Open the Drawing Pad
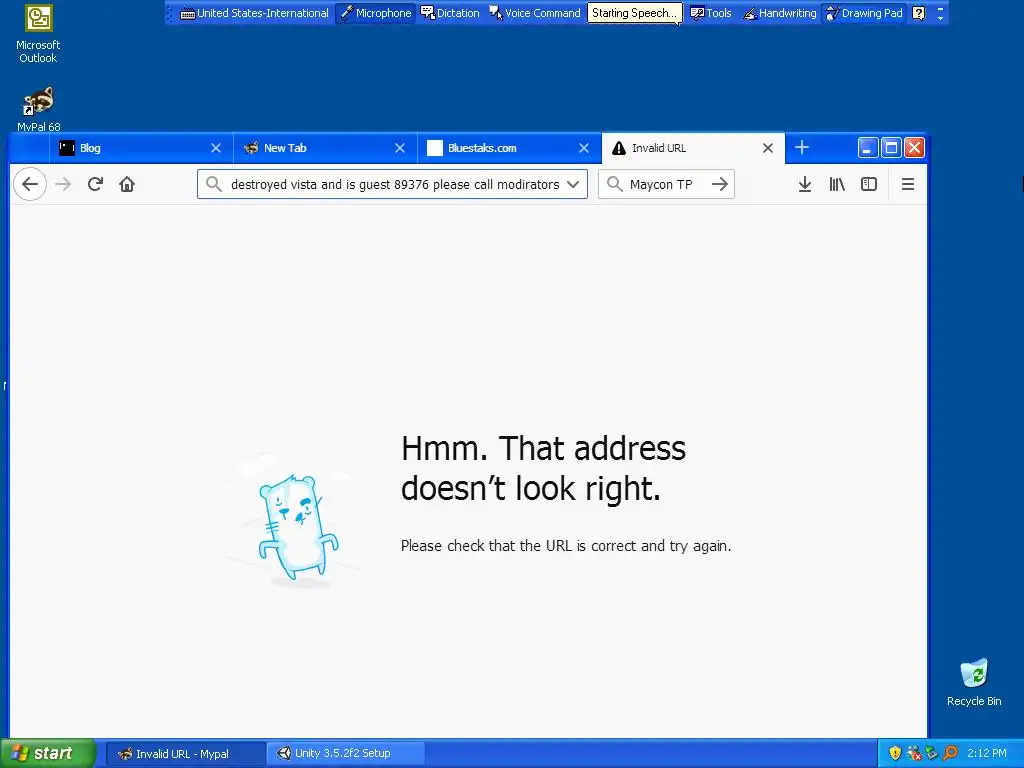Image resolution: width=1024 pixels, height=768 pixels. 864,13
